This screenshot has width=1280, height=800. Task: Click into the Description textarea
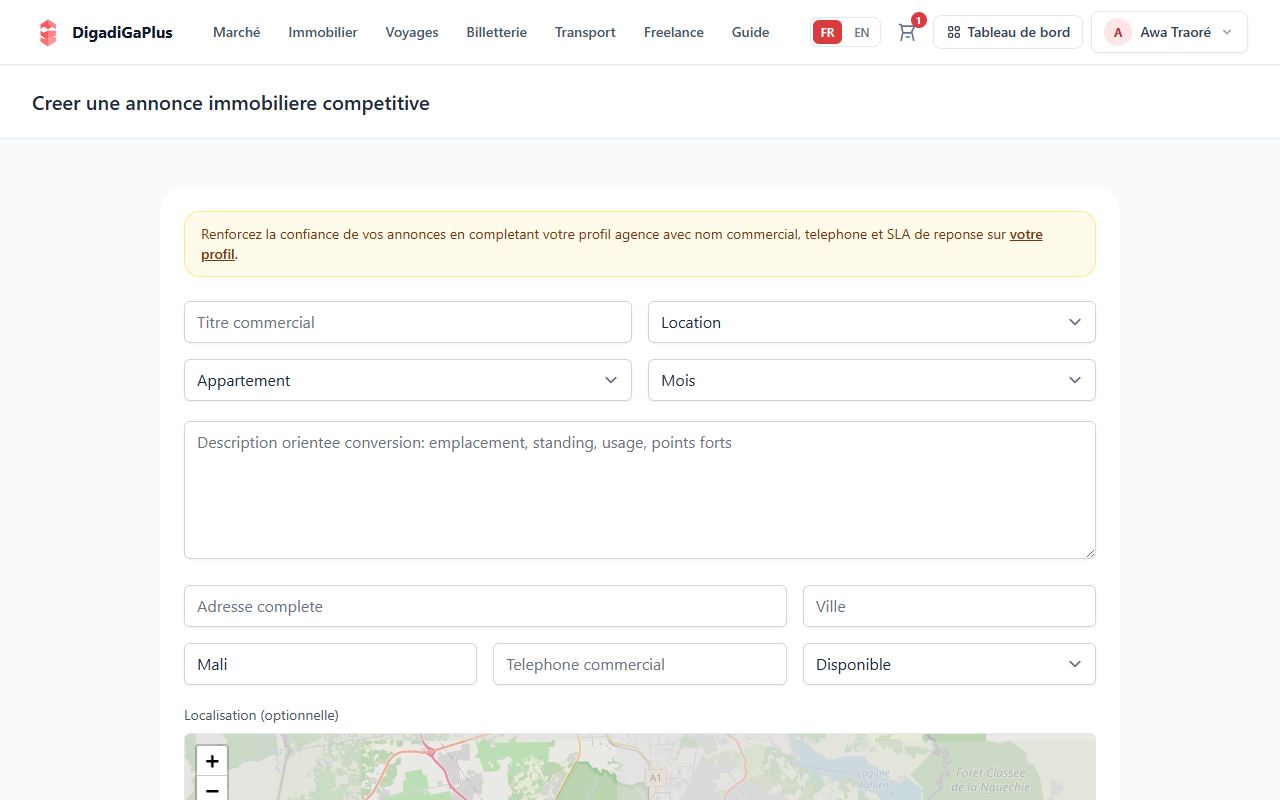[x=640, y=490]
